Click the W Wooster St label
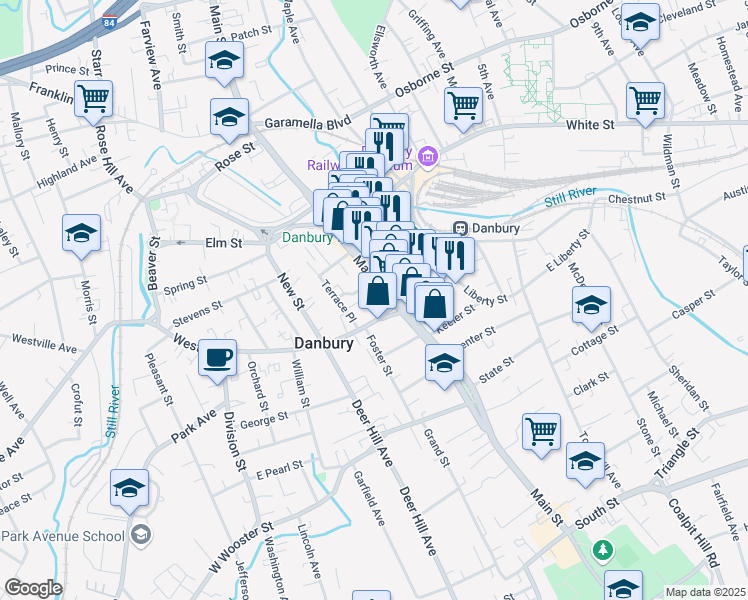748x600 pixels. point(241,547)
